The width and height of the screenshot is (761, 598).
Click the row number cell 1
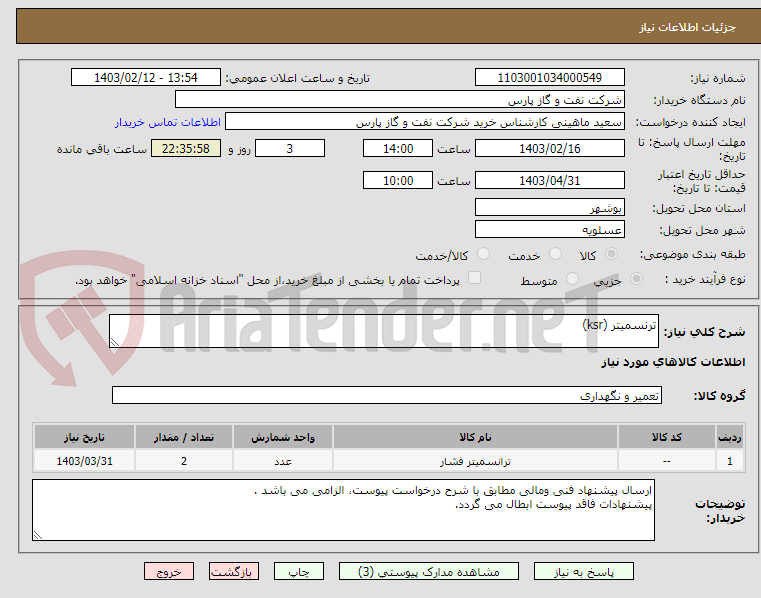pos(730,461)
